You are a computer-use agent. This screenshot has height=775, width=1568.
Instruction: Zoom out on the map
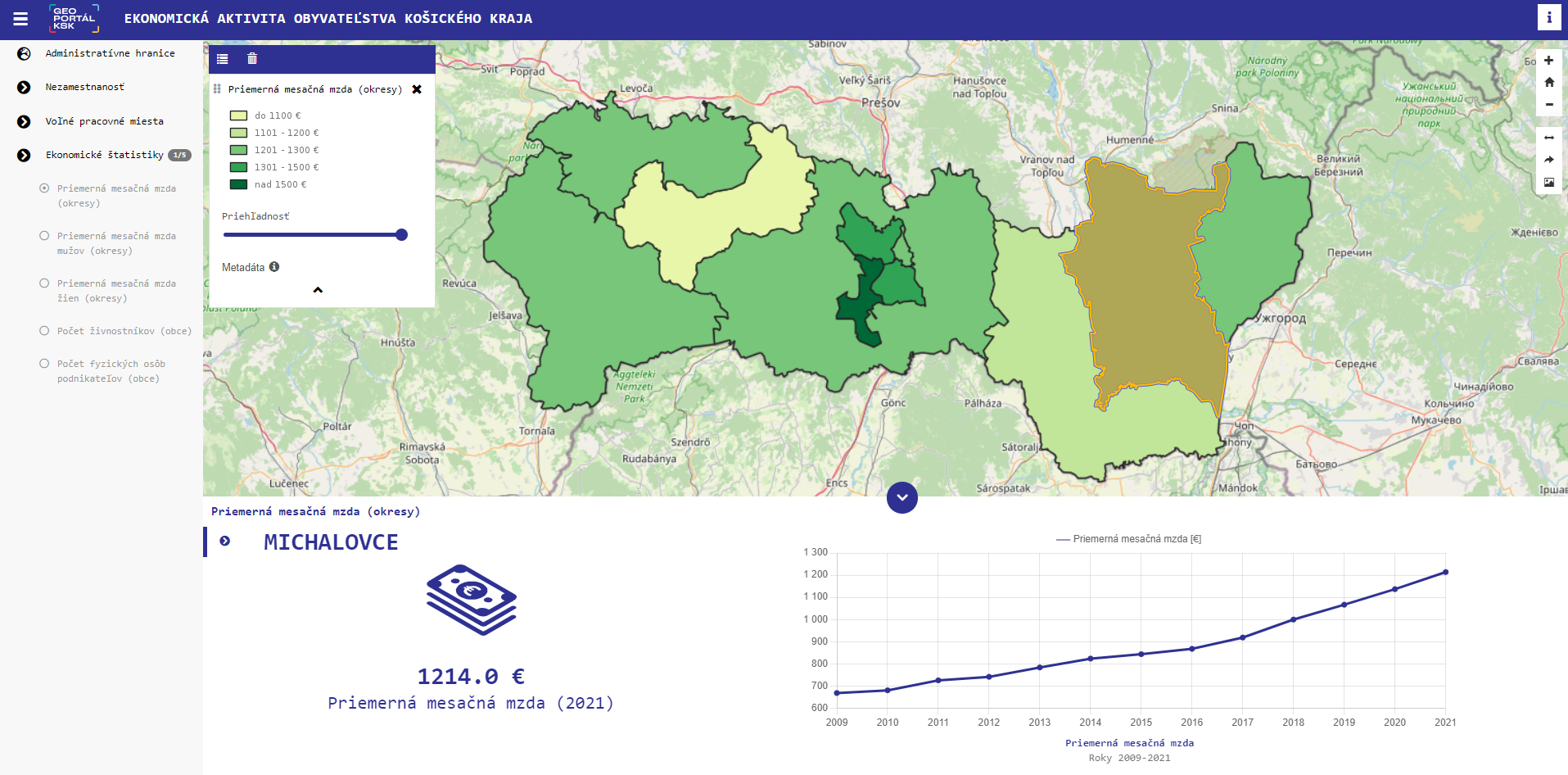(x=1548, y=104)
